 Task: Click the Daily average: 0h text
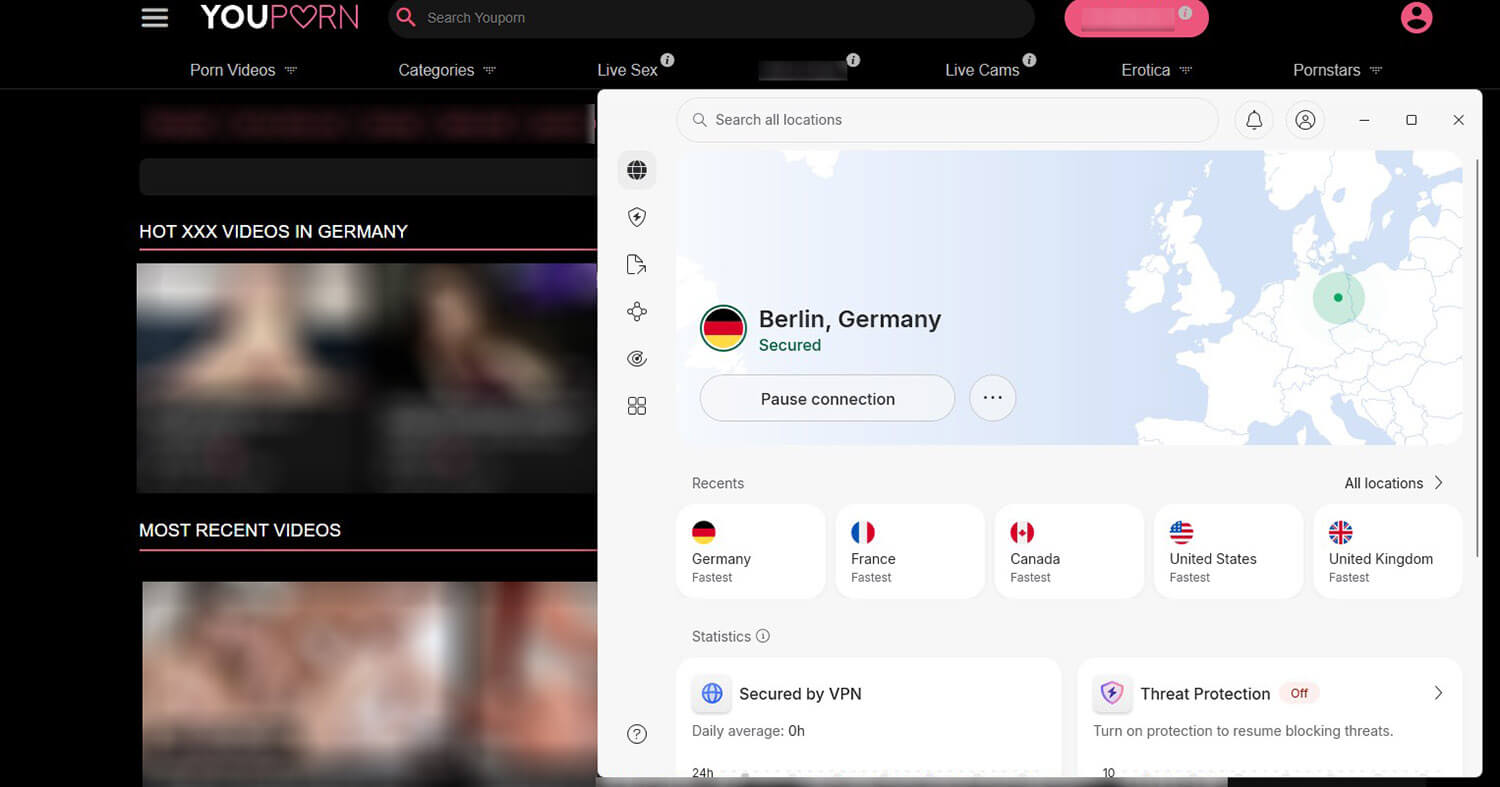[x=748, y=731]
